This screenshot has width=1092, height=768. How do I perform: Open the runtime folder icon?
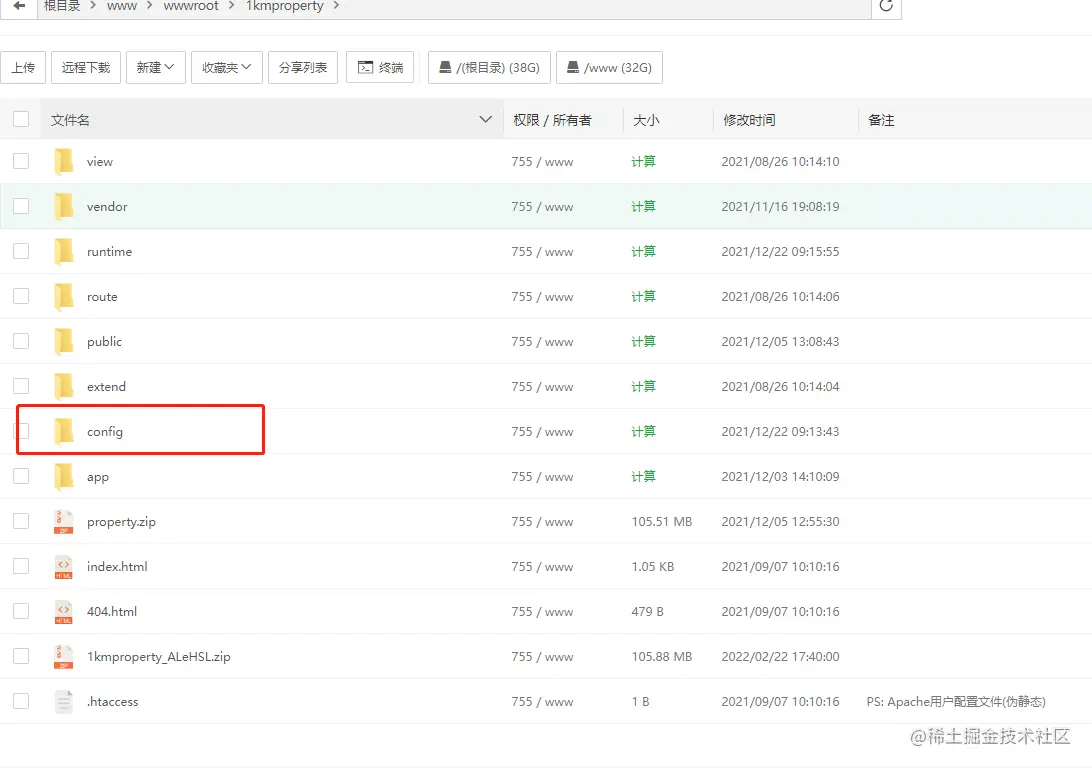tap(63, 251)
